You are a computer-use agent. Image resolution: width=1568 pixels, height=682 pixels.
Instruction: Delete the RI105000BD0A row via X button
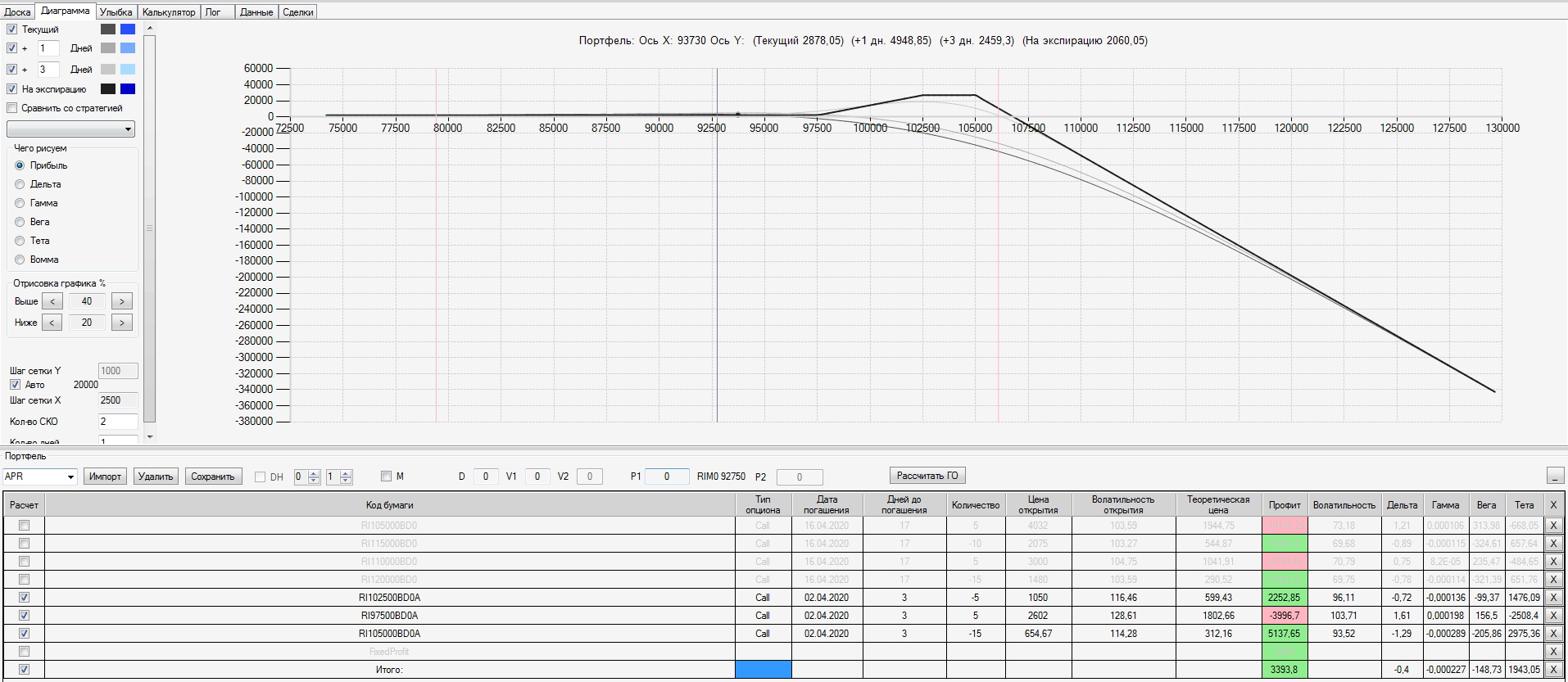pos(1552,634)
